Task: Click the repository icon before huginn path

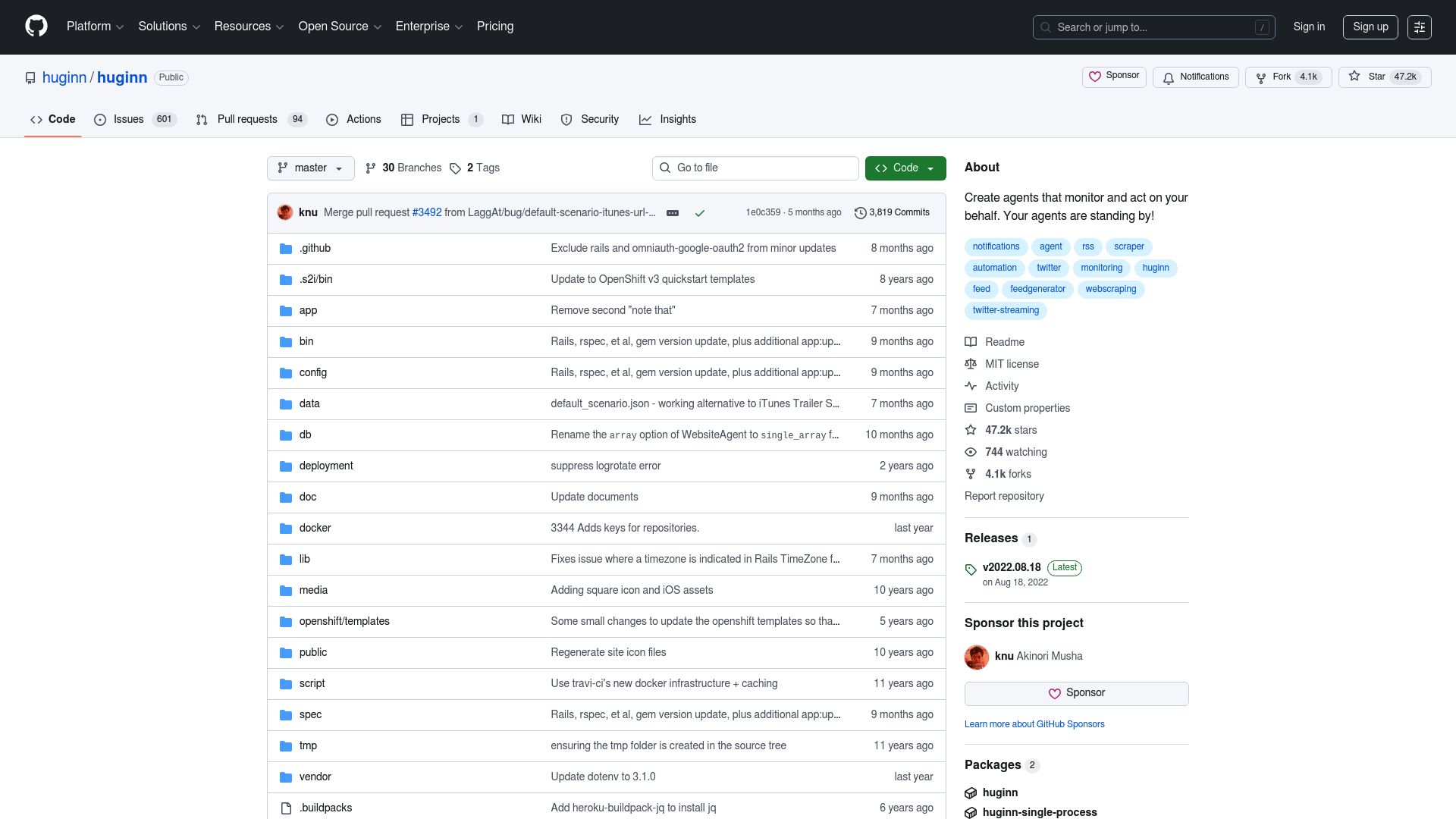Action: tap(30, 78)
